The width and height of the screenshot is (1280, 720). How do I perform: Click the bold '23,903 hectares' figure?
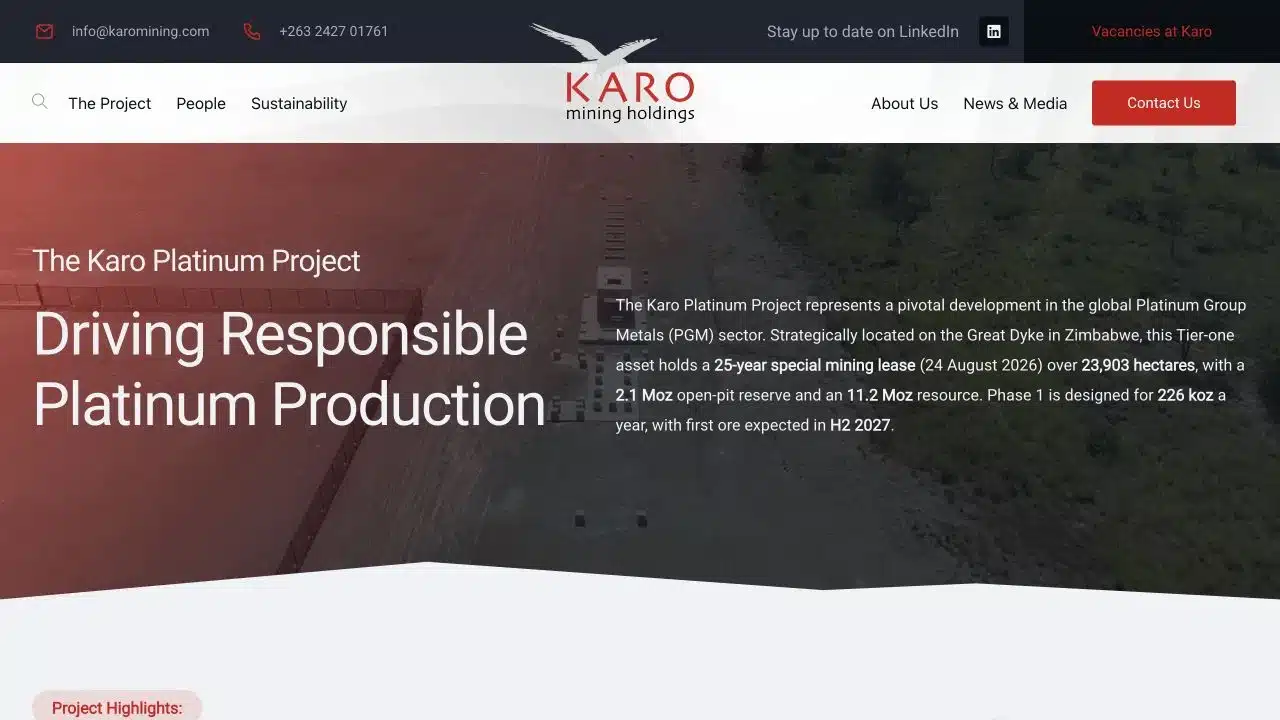(1138, 365)
